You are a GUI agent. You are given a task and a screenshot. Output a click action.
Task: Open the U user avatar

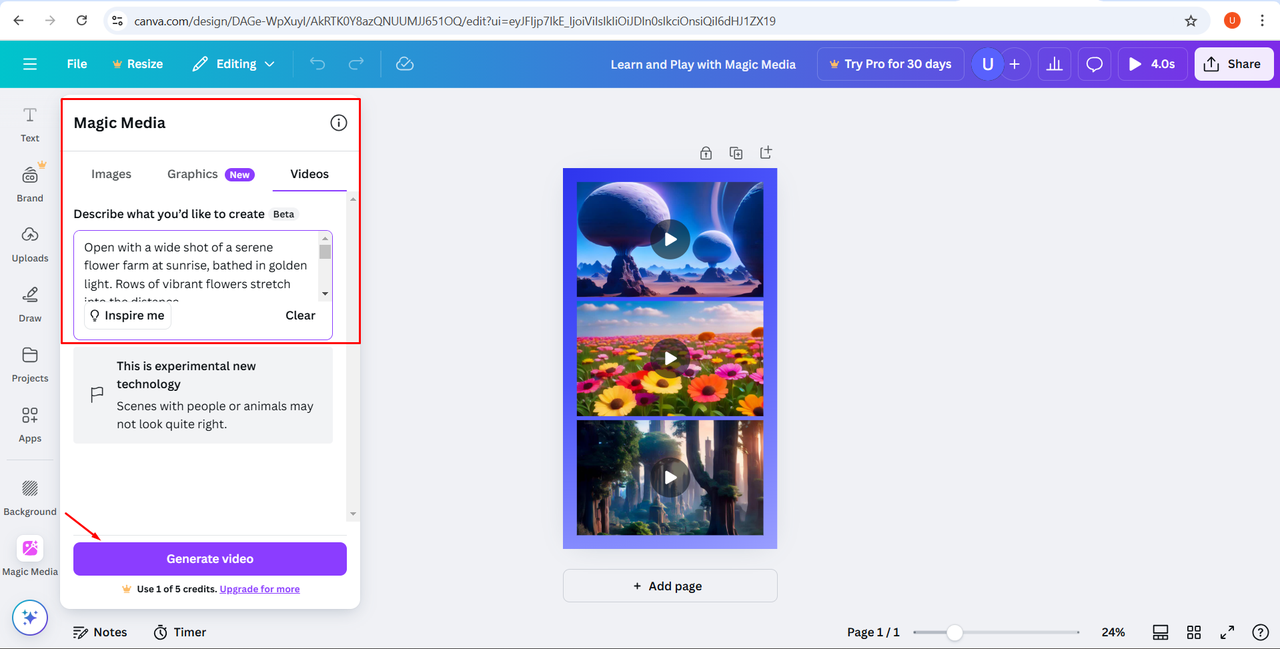click(x=988, y=64)
